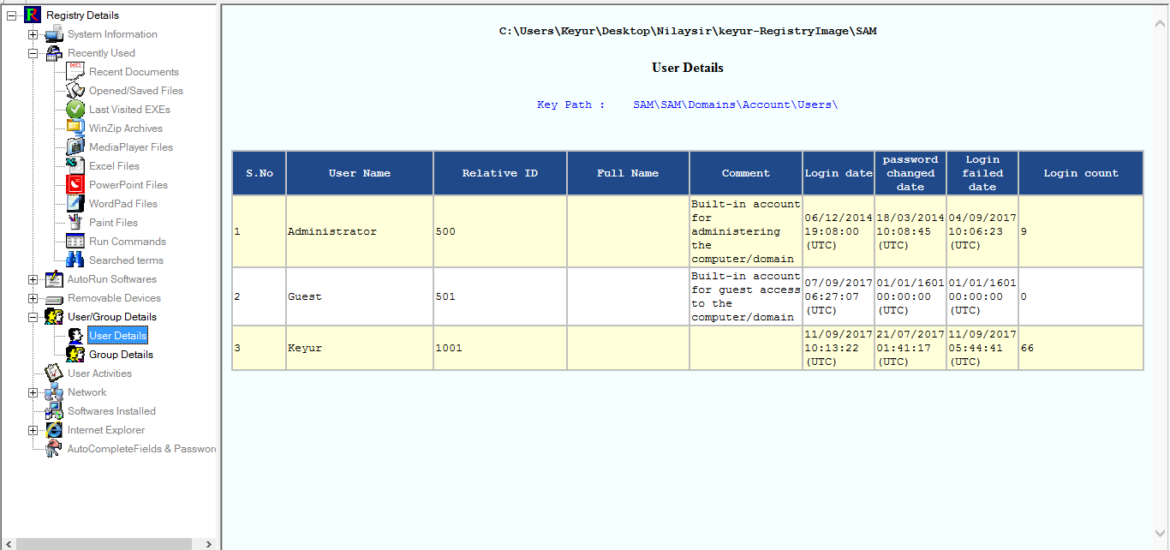Image resolution: width=1170 pixels, height=550 pixels.
Task: Select Group Details in the tree
Action: click(x=121, y=354)
